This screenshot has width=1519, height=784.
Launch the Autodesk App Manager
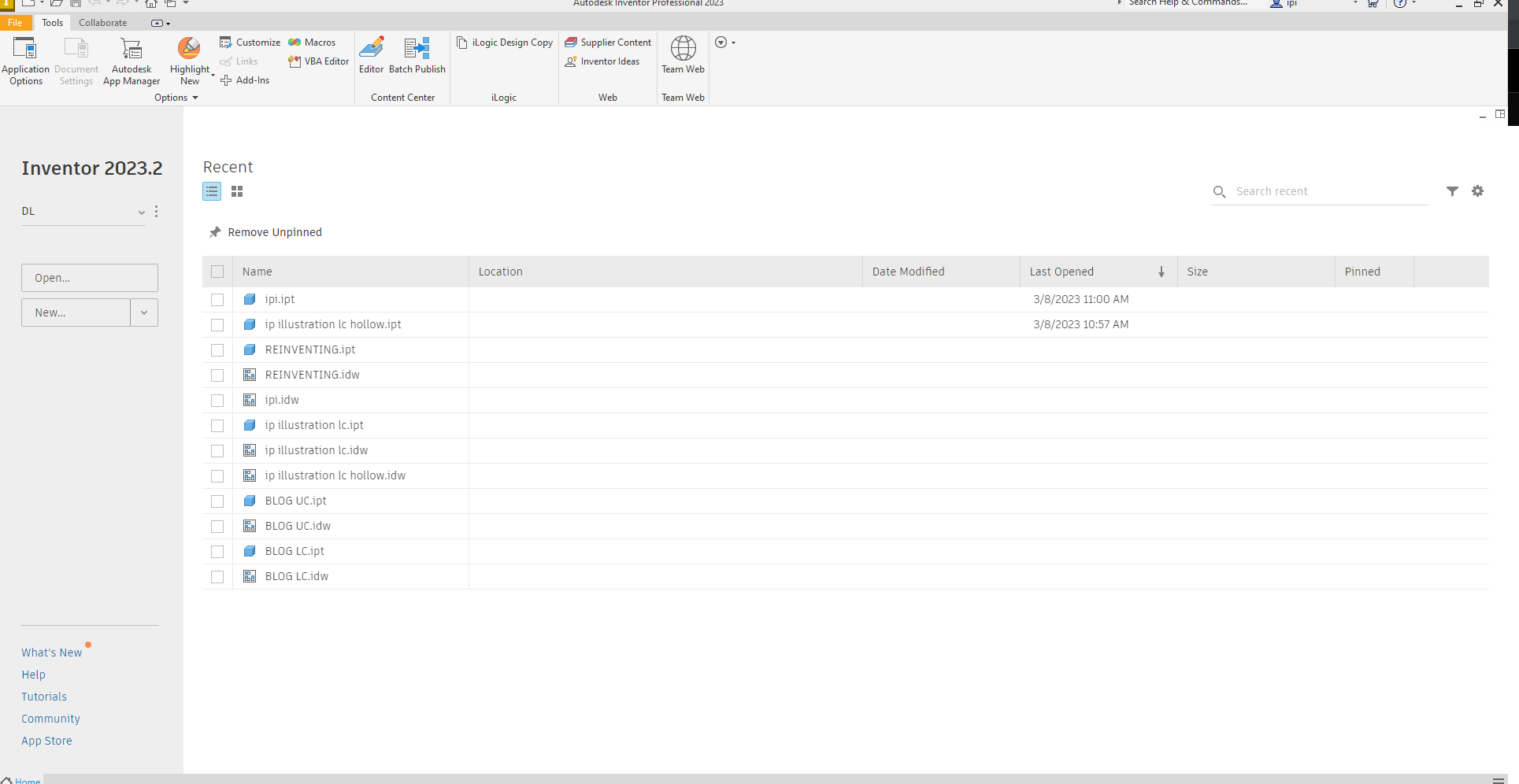(131, 61)
